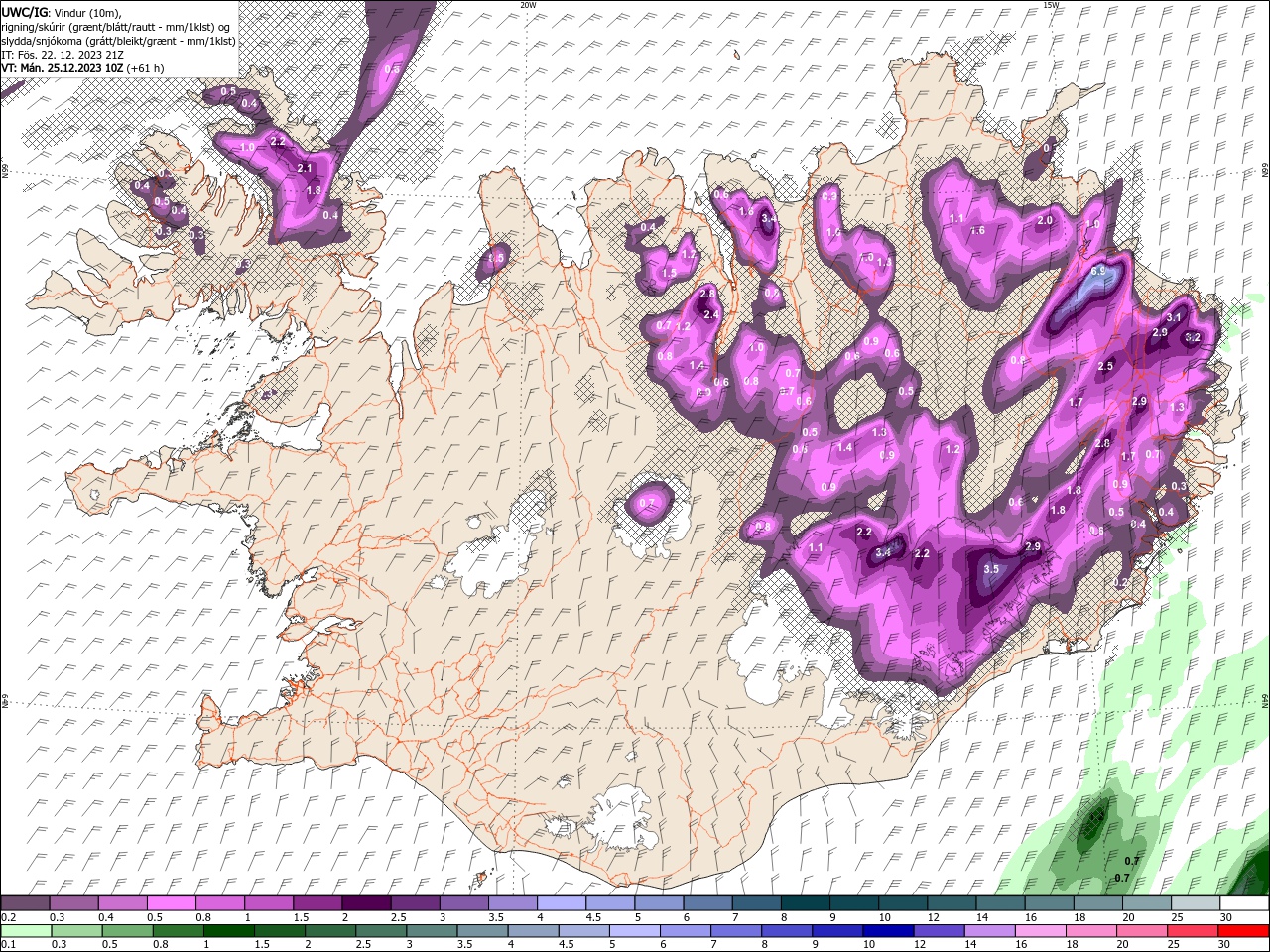Click the 15W longitude label
The width and height of the screenshot is (1270, 952).
(1051, 5)
